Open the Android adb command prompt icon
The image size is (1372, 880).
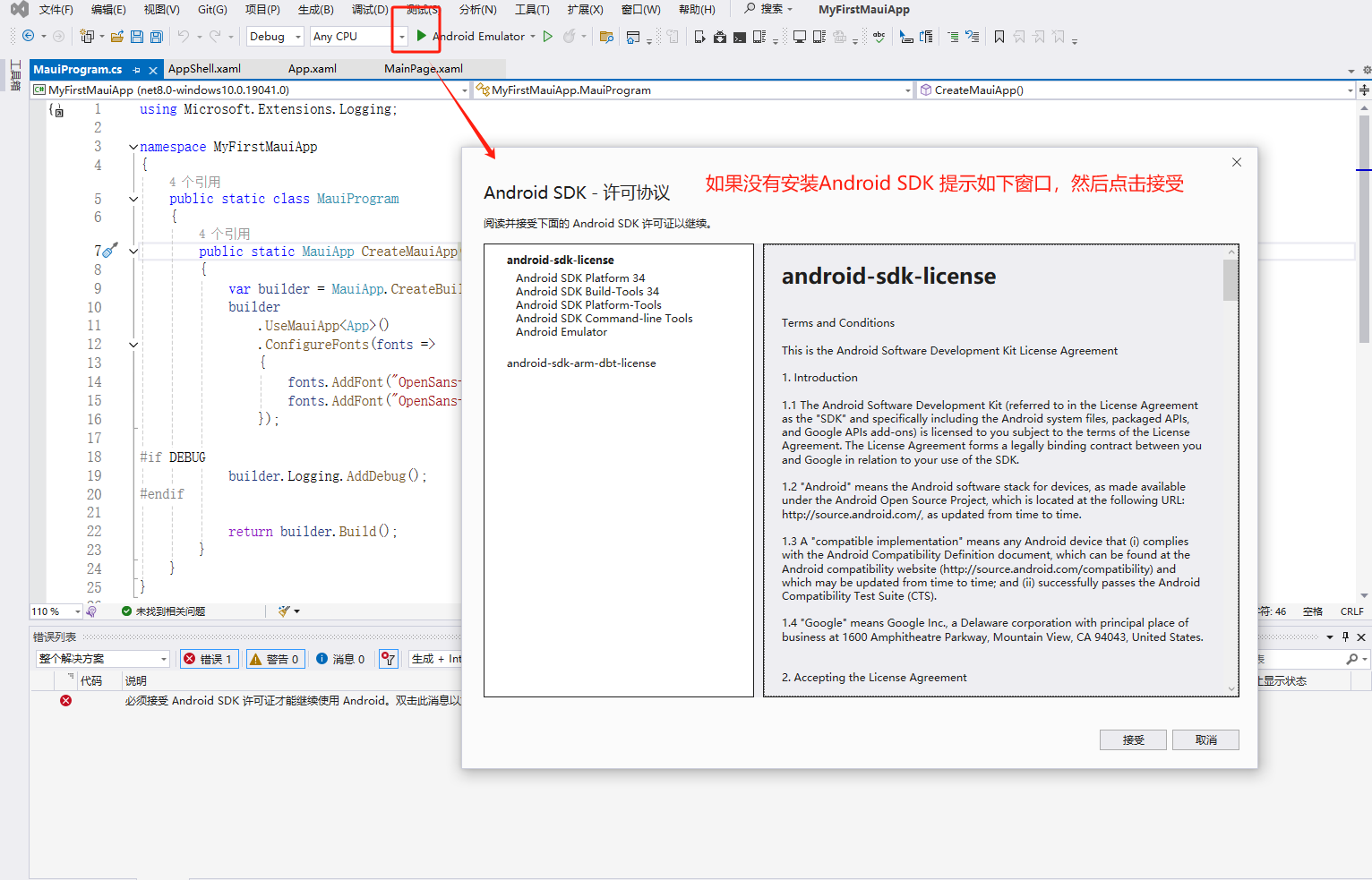[740, 37]
